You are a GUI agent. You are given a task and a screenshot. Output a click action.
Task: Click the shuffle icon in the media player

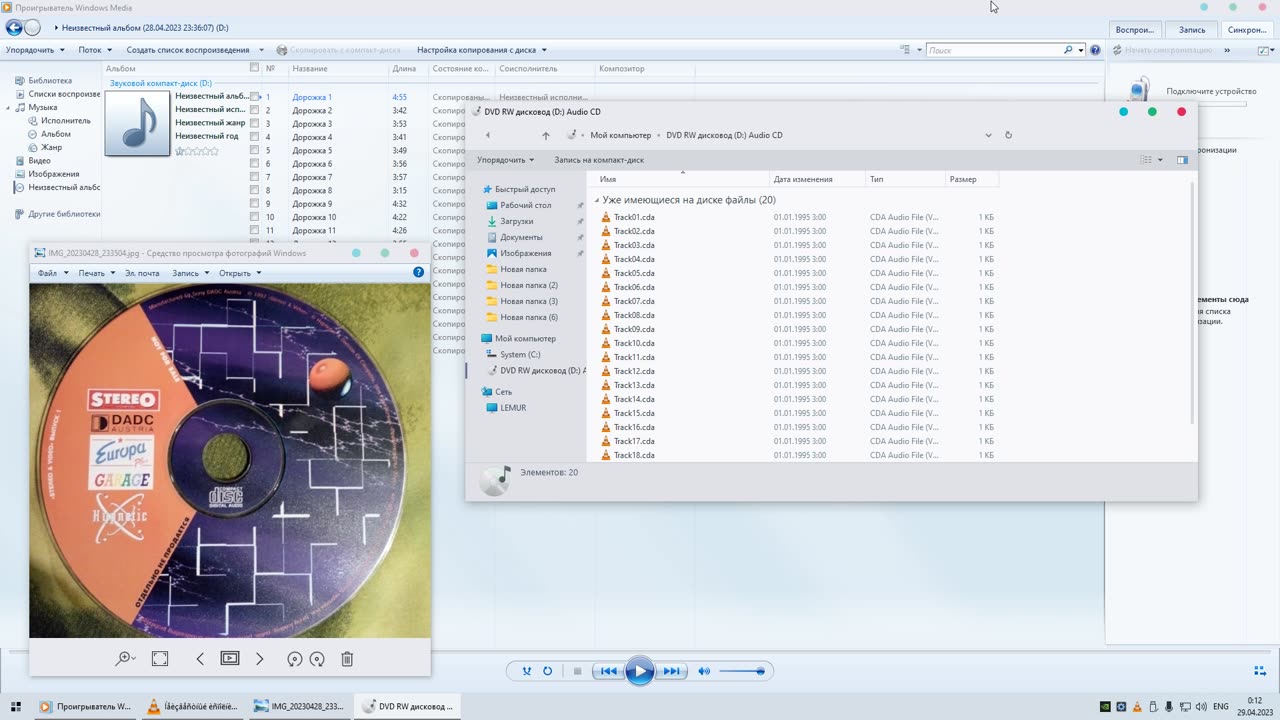(x=527, y=671)
